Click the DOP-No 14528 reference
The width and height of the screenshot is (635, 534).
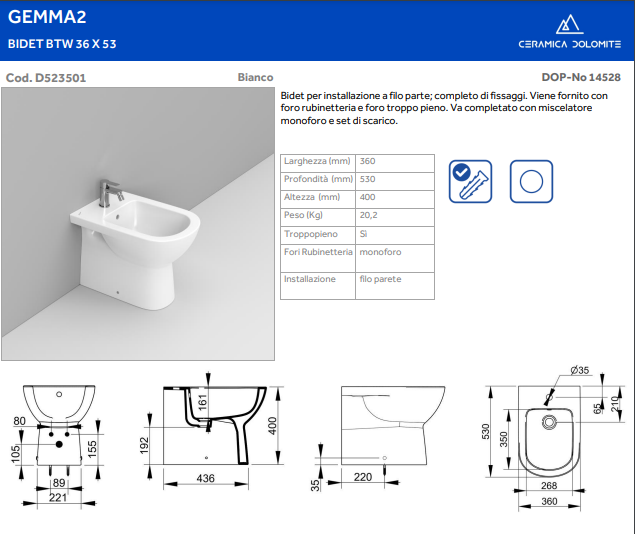tap(581, 77)
